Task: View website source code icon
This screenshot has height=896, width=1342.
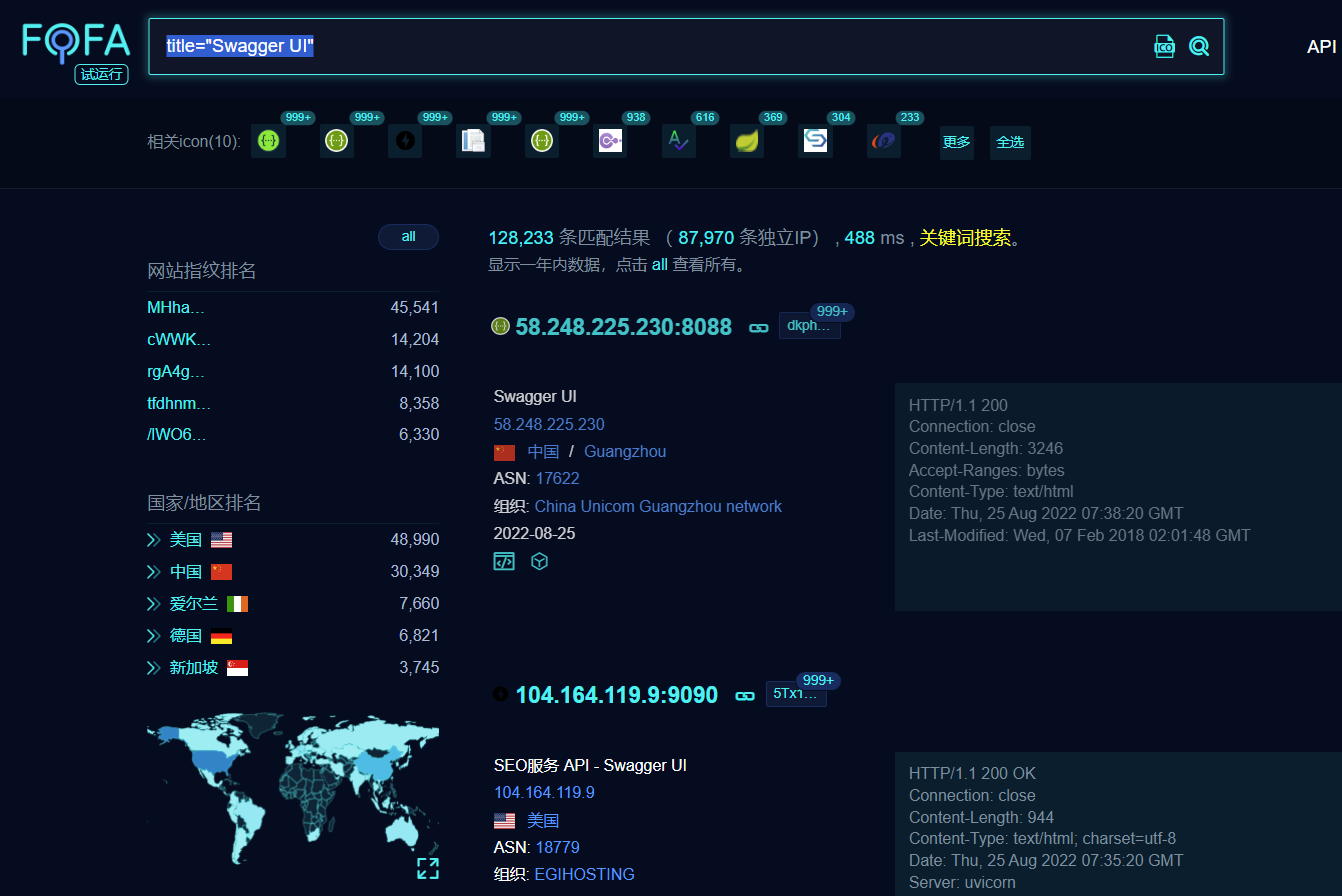Action: point(504,562)
